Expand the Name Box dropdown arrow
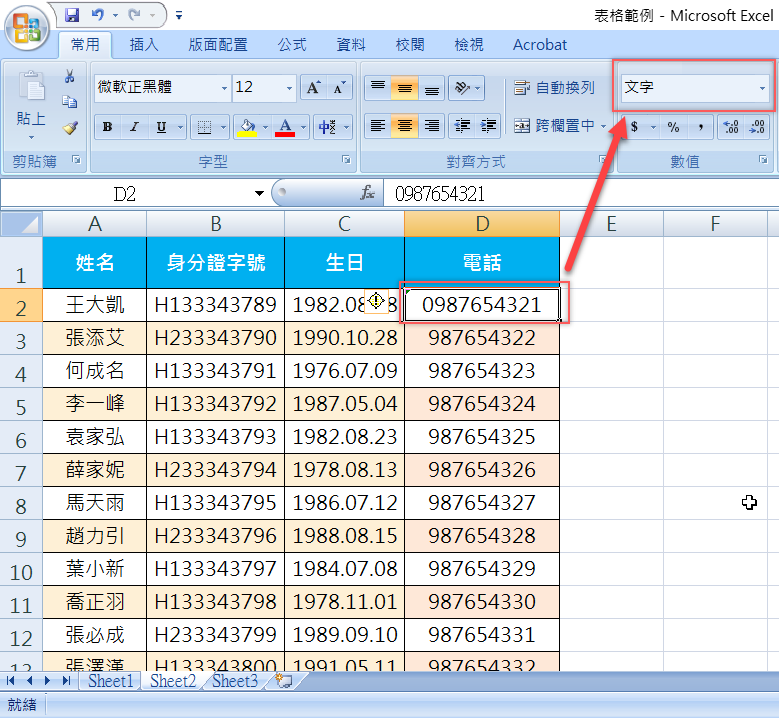Image resolution: width=779 pixels, height=718 pixels. pos(260,193)
